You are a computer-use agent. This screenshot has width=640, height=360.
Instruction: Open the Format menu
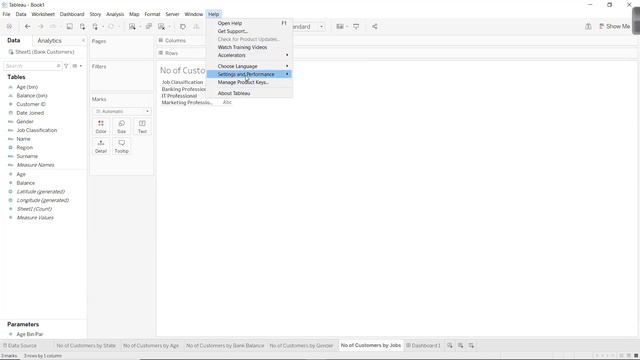tap(152, 14)
